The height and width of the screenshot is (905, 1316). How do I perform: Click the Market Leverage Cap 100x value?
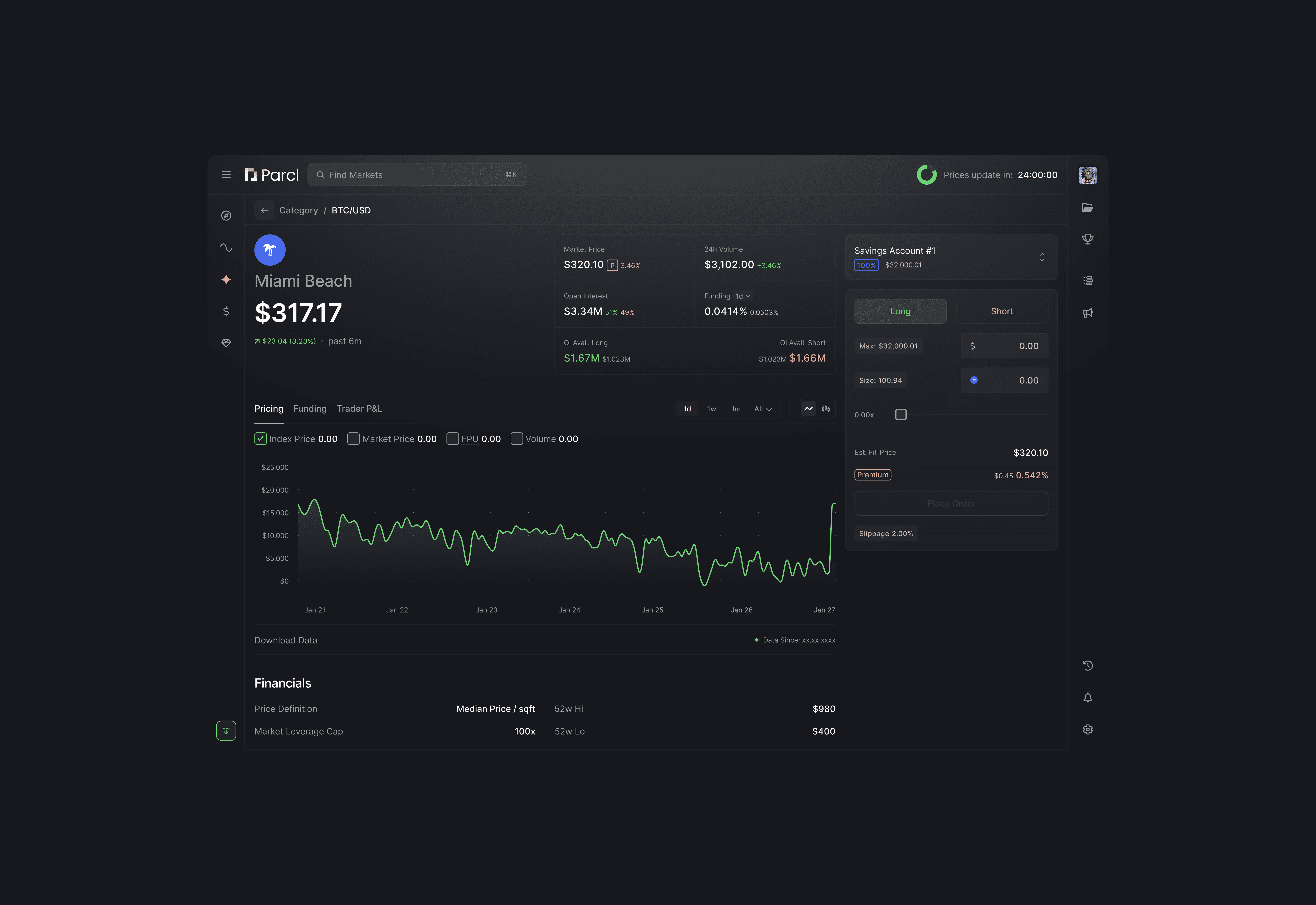click(524, 731)
